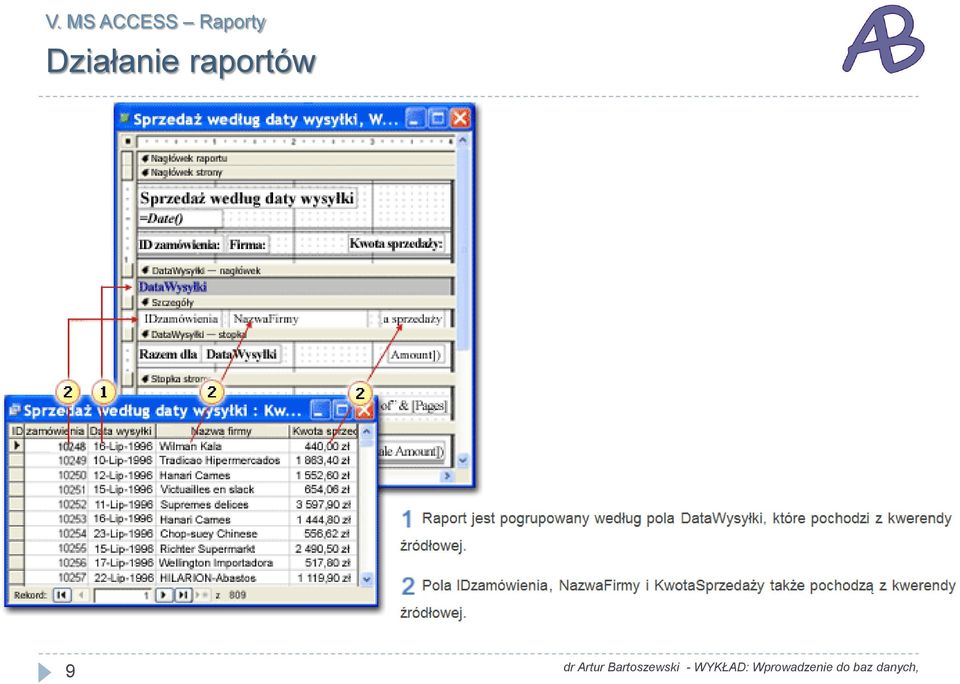Image resolution: width=960 pixels, height=684 pixels.
Task: Click the row selector for record 10248
Action: point(17,446)
